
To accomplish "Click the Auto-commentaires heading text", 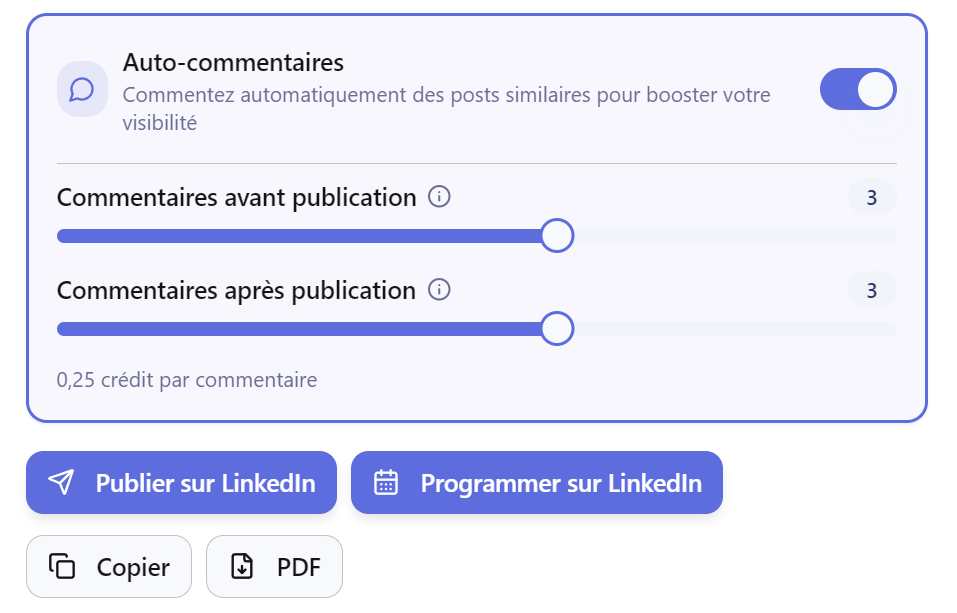I will (233, 63).
